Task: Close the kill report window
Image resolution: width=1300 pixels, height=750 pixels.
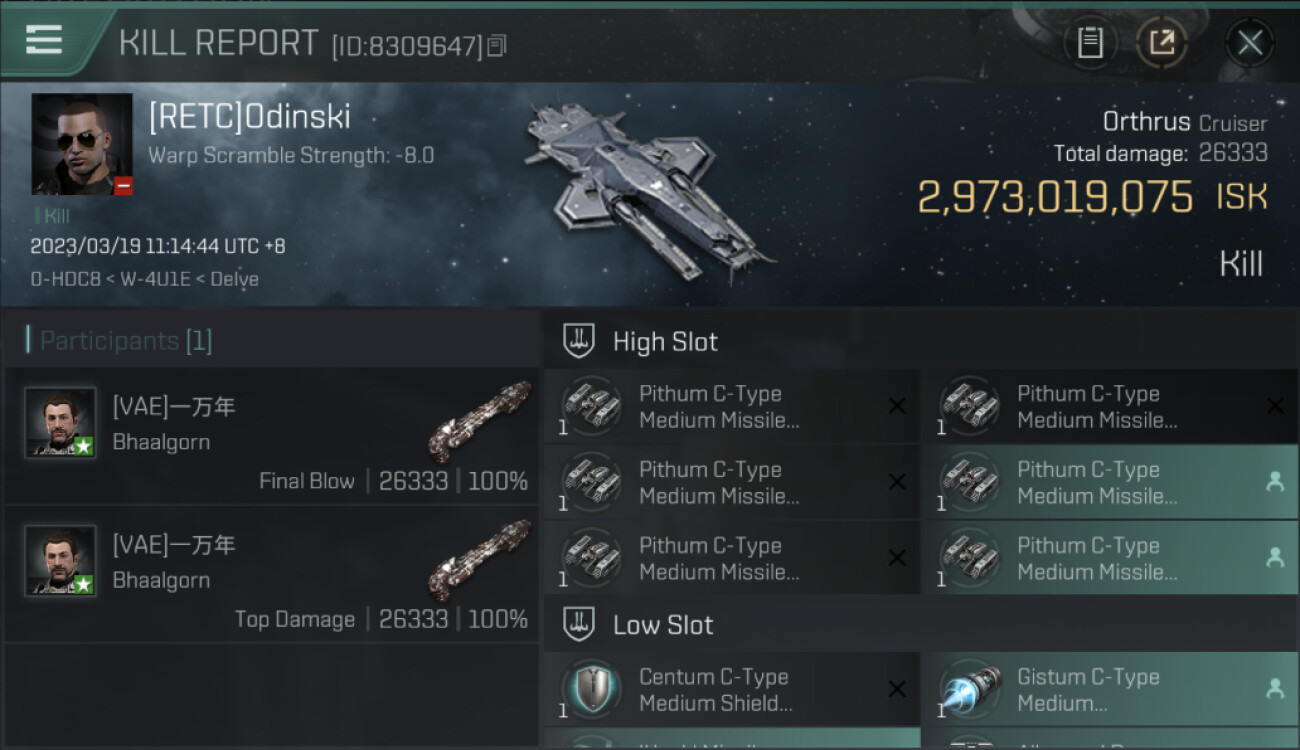Action: pos(1250,43)
